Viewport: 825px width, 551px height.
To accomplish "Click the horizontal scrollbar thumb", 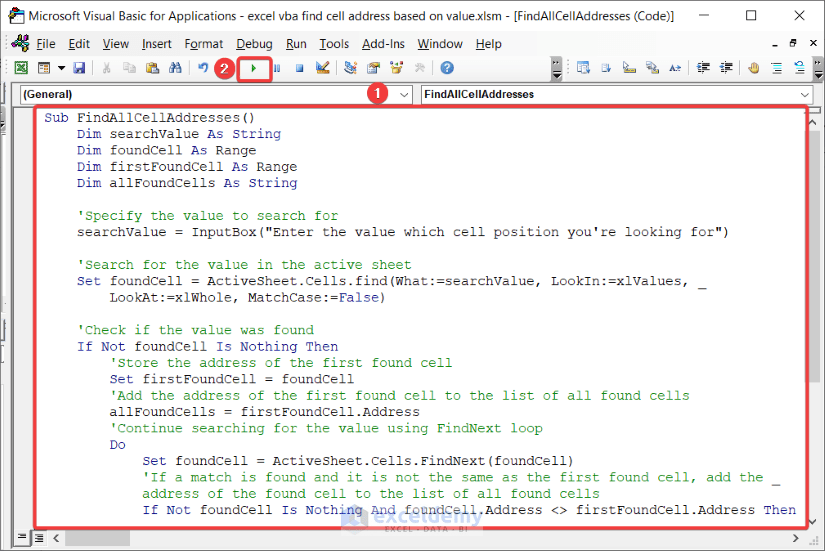I will coord(97,538).
